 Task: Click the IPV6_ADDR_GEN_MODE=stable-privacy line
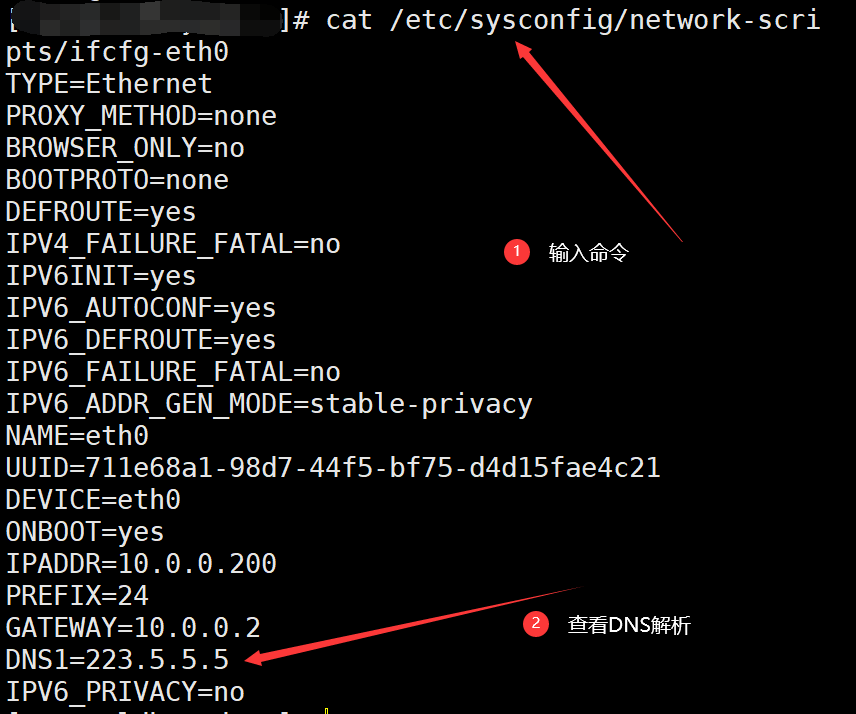click(x=269, y=404)
